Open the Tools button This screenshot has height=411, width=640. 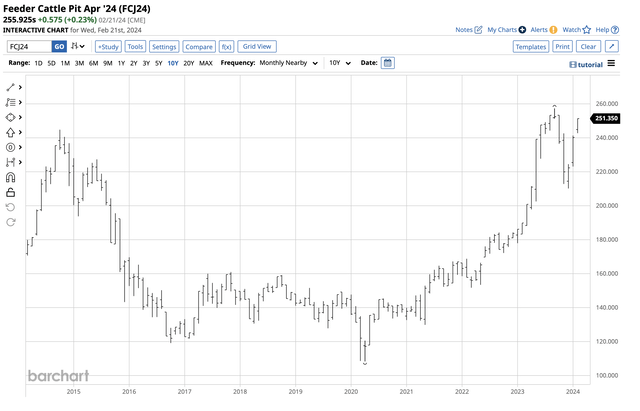point(135,47)
